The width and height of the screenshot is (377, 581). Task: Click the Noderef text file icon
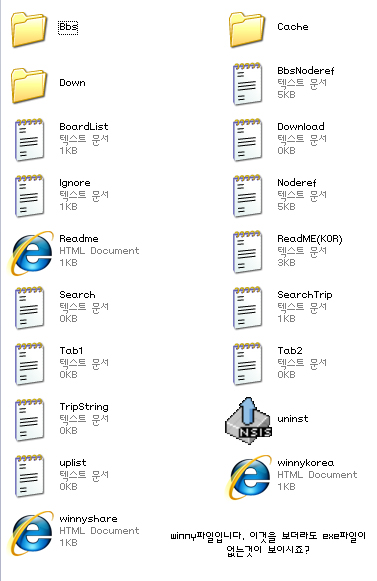(x=247, y=196)
